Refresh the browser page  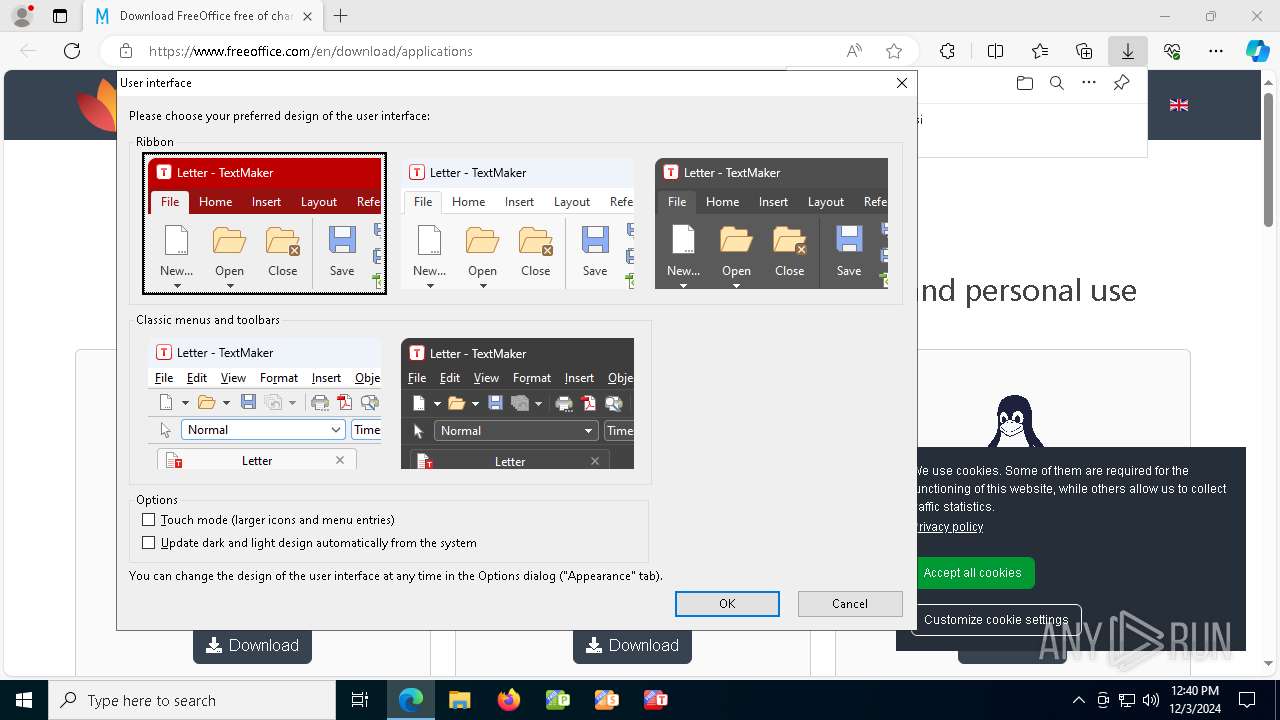[72, 51]
